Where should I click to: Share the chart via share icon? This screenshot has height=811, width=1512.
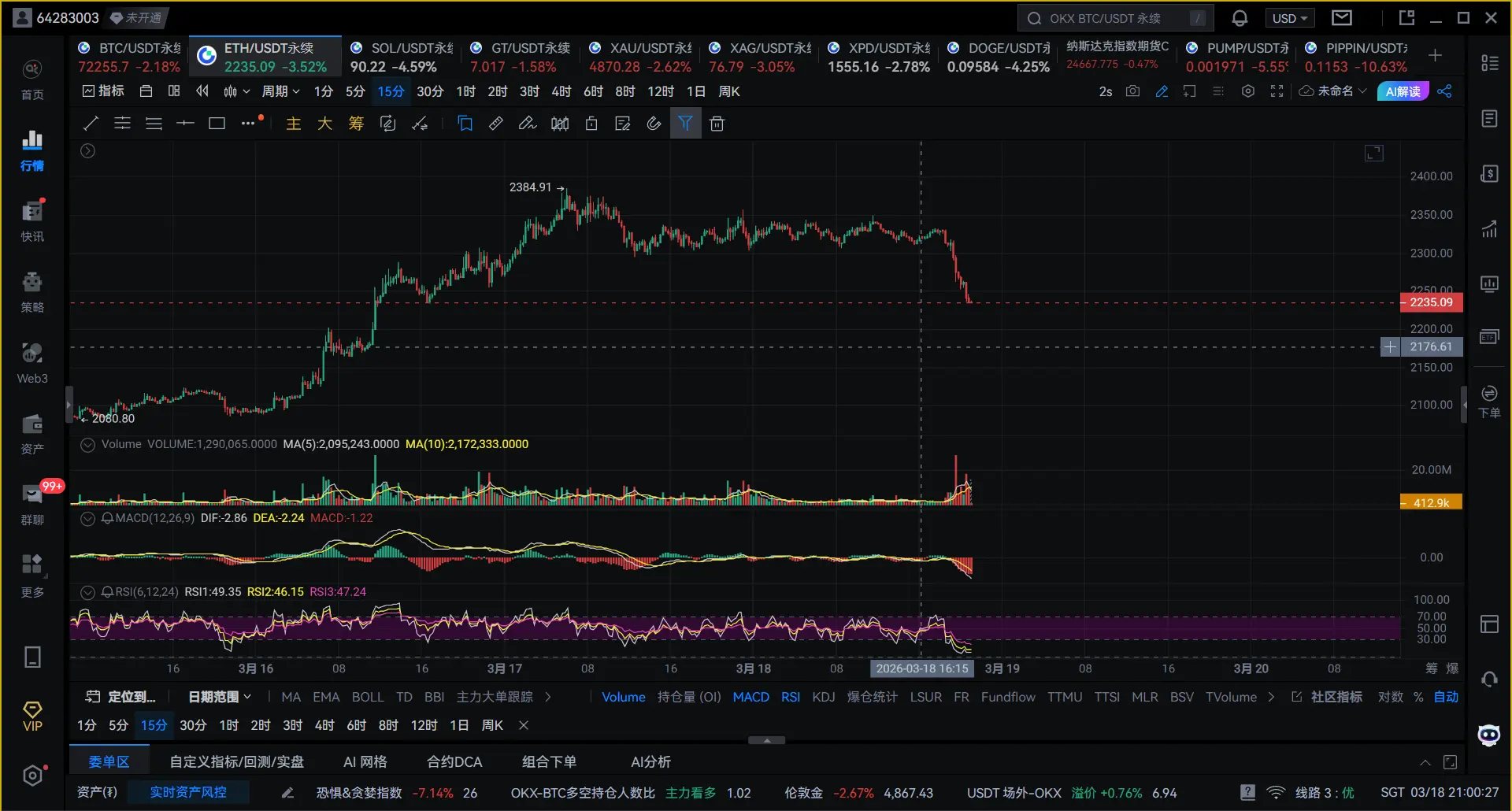1444,91
